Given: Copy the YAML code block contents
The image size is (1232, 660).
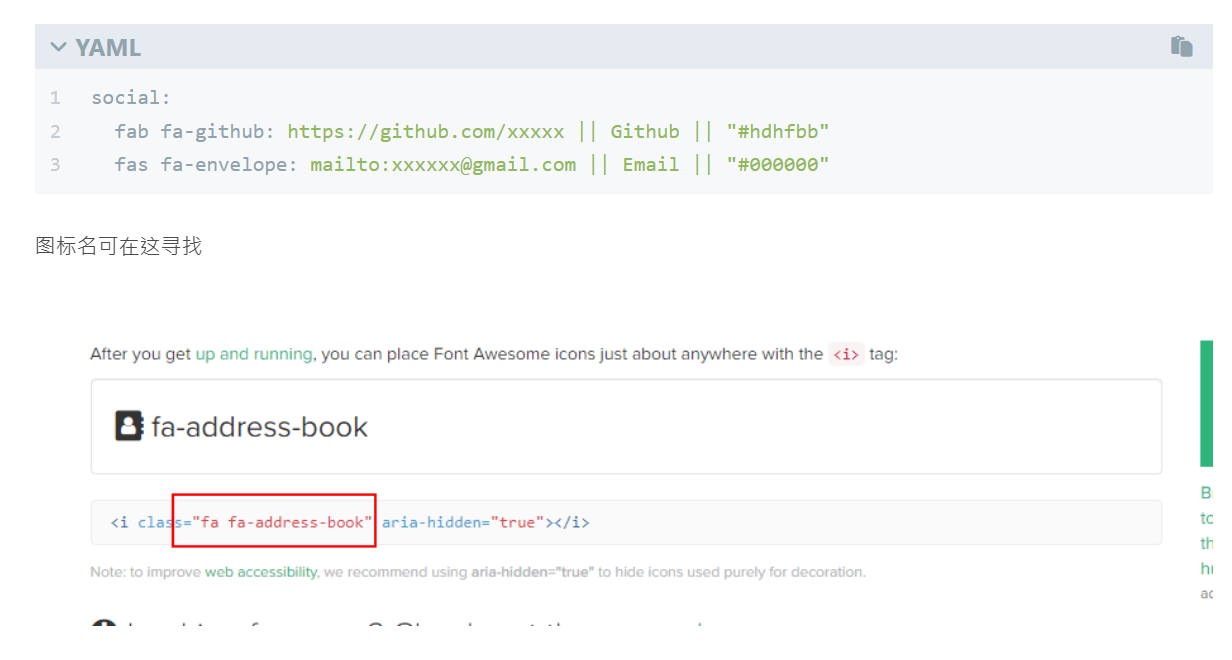Looking at the screenshot, I should [1181, 46].
